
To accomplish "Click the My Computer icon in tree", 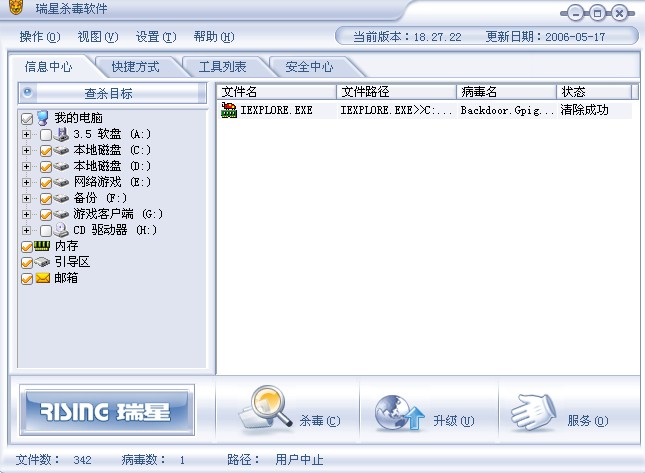I will (x=42, y=118).
